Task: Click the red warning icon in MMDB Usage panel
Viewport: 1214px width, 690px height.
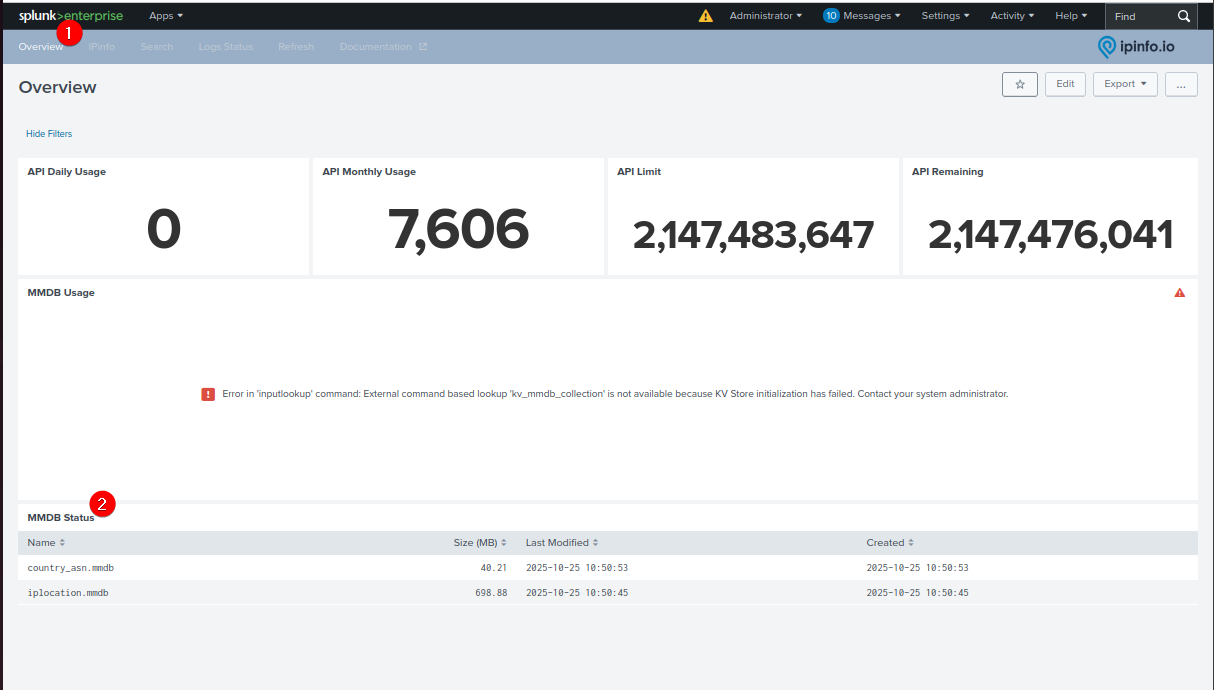Action: [1180, 292]
